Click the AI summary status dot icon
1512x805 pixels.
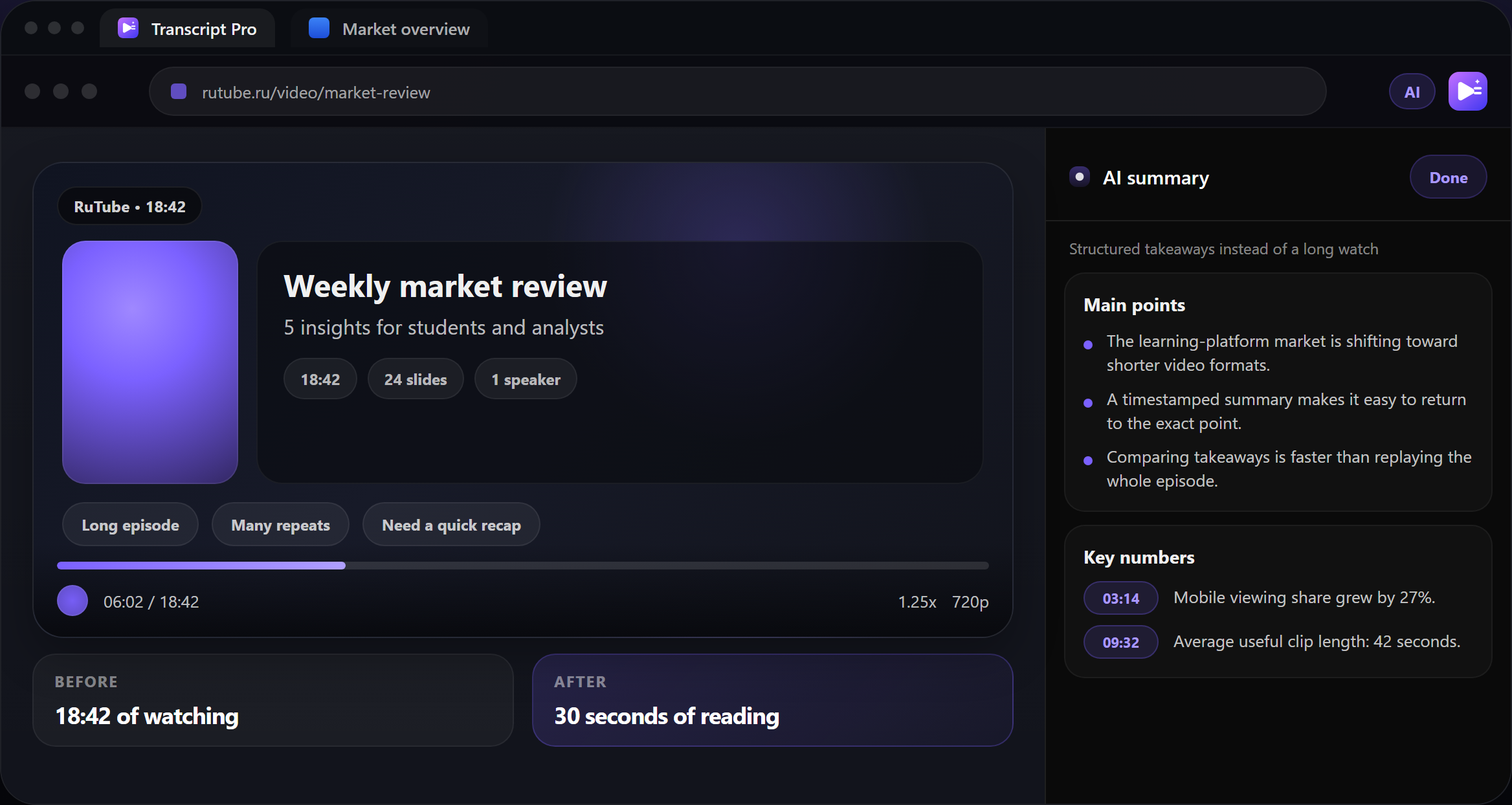click(x=1080, y=177)
